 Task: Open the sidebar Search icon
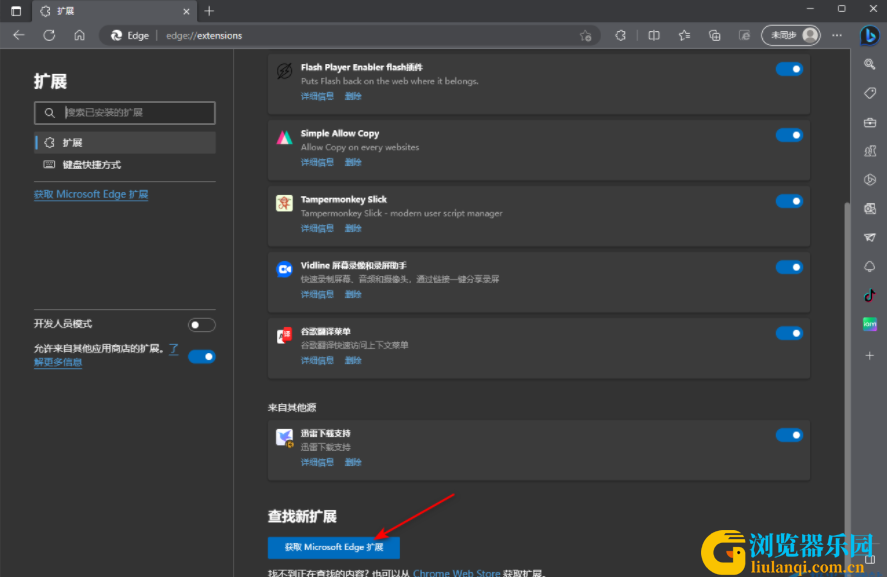[870, 64]
